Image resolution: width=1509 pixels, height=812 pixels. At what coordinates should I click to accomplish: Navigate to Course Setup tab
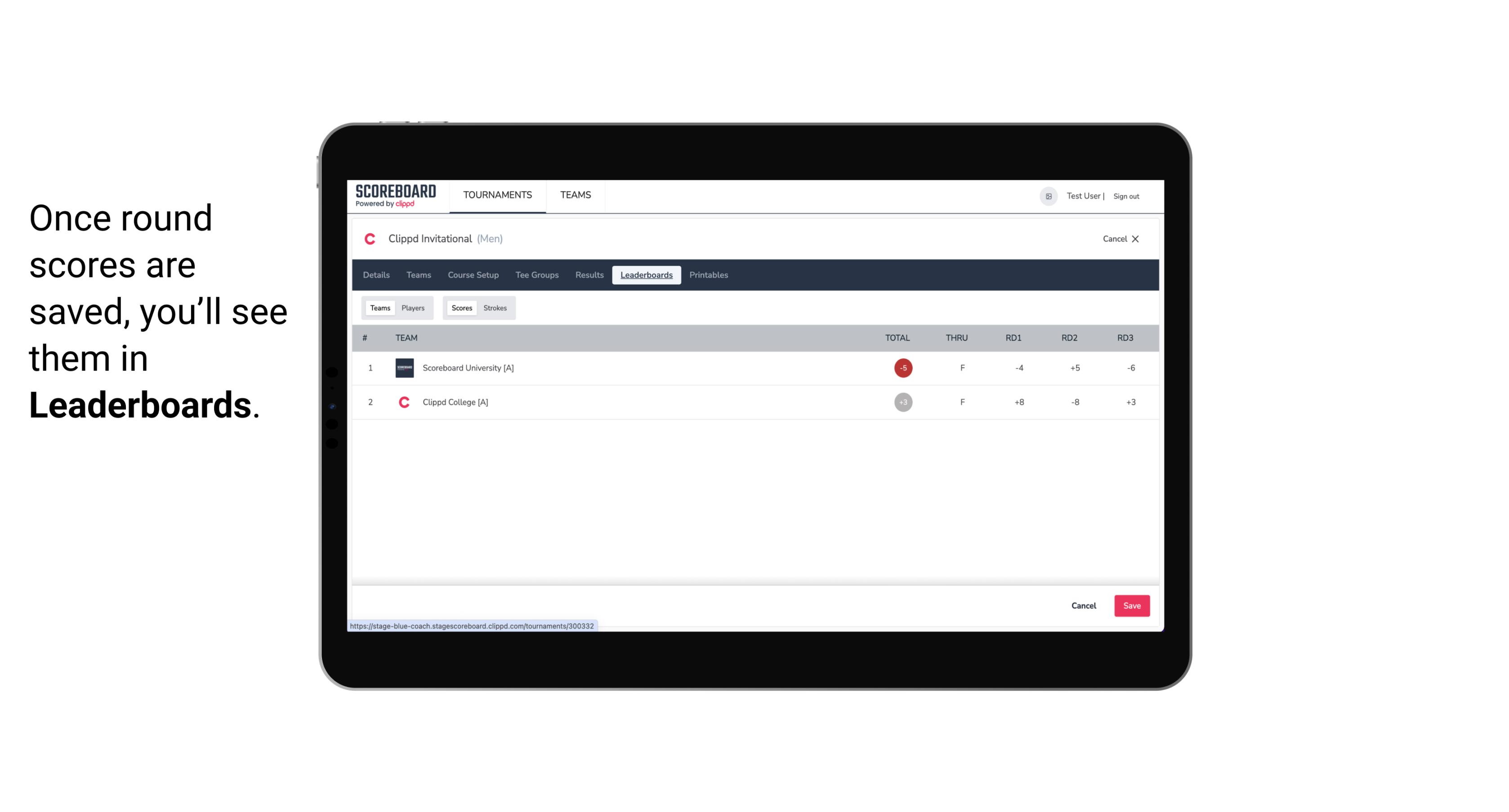[473, 275]
